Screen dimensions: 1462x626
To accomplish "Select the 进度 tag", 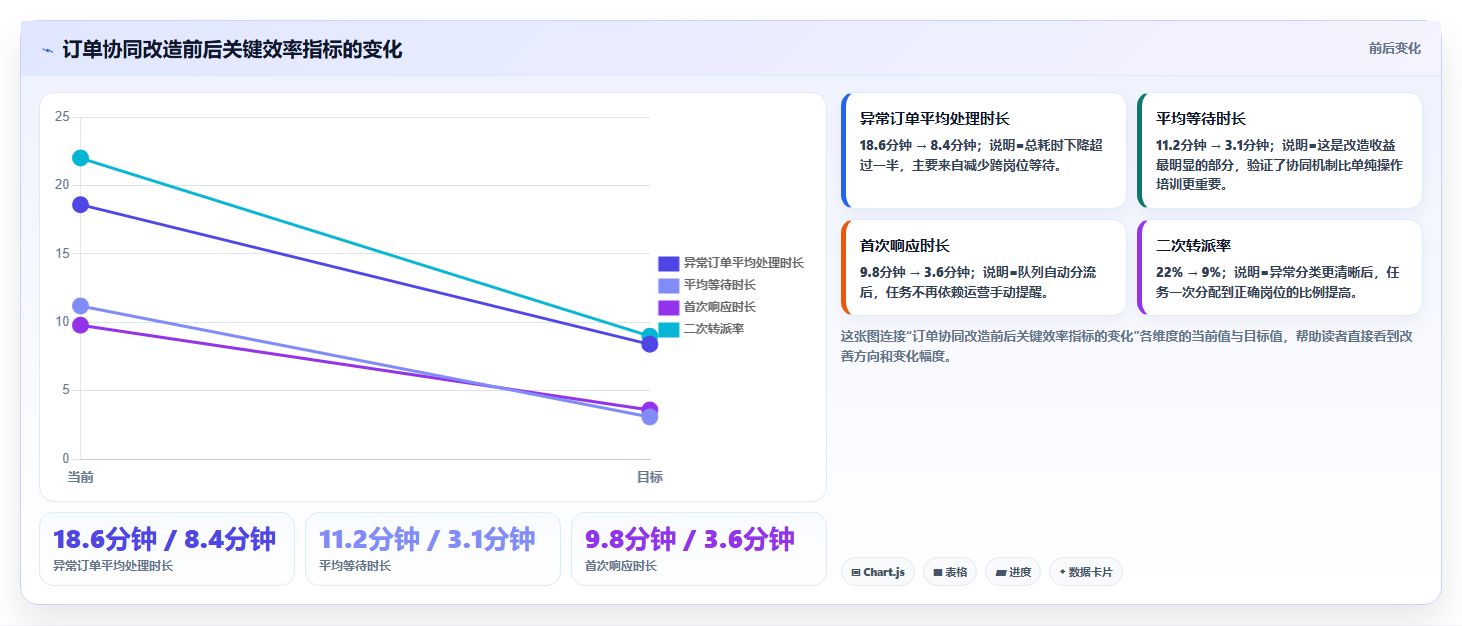I will [1013, 572].
